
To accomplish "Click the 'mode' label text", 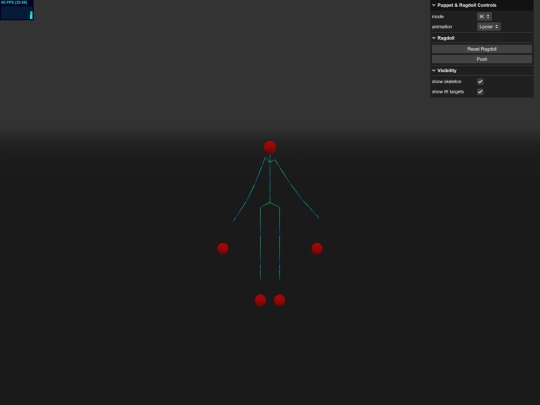I will point(438,17).
